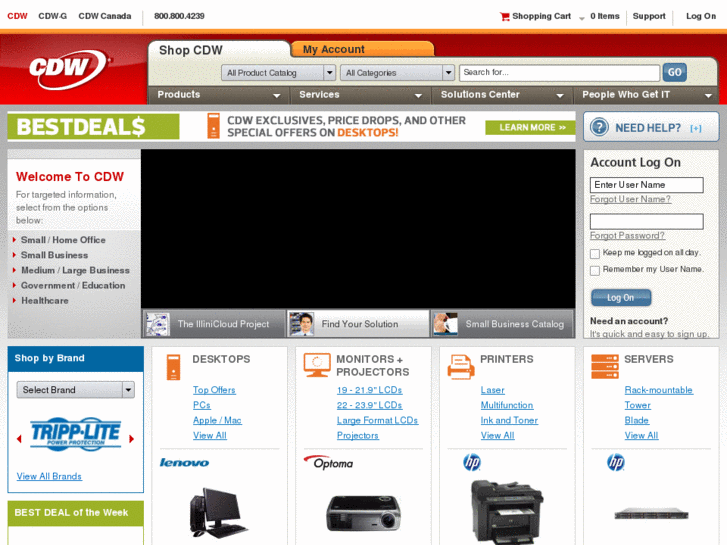Image resolution: width=727 pixels, height=545 pixels.
Task: Click the blue Log On button
Action: [621, 298]
